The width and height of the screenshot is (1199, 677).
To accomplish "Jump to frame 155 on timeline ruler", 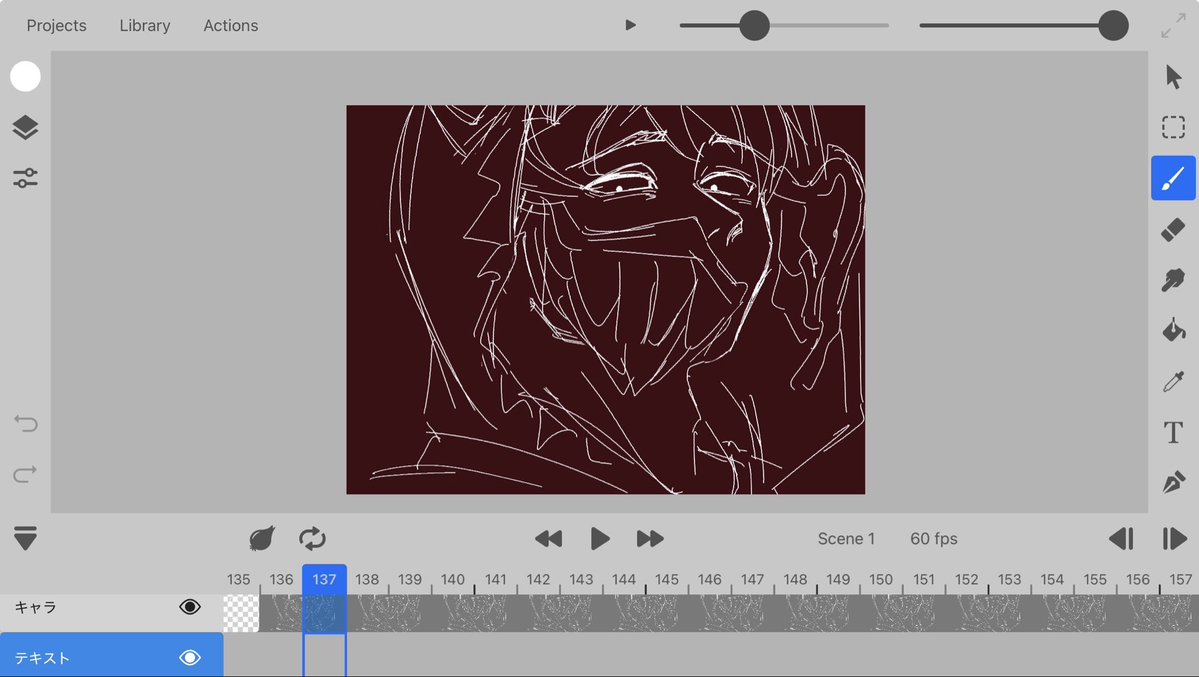I will [x=1095, y=579].
